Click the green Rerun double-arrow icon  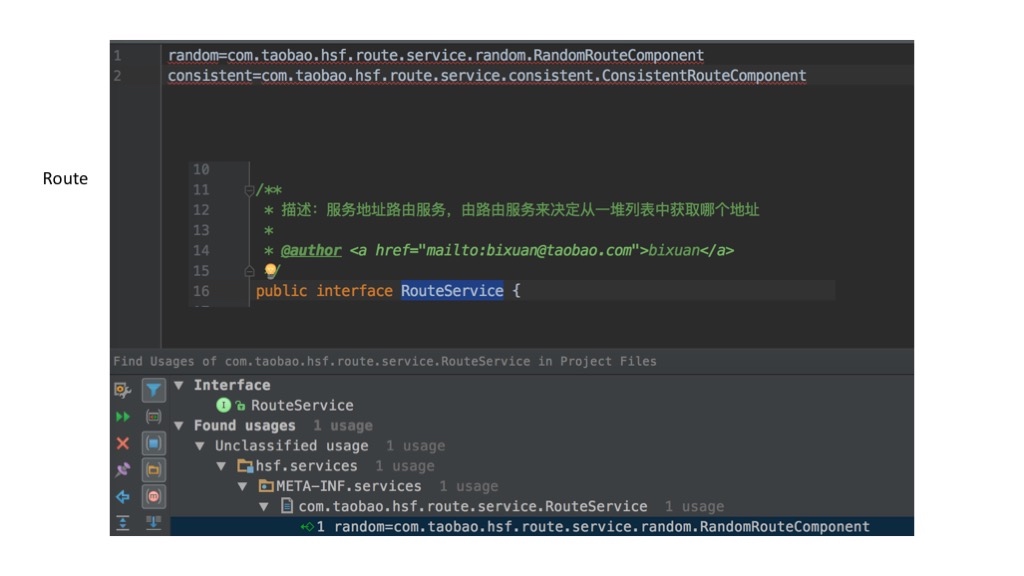(x=122, y=417)
